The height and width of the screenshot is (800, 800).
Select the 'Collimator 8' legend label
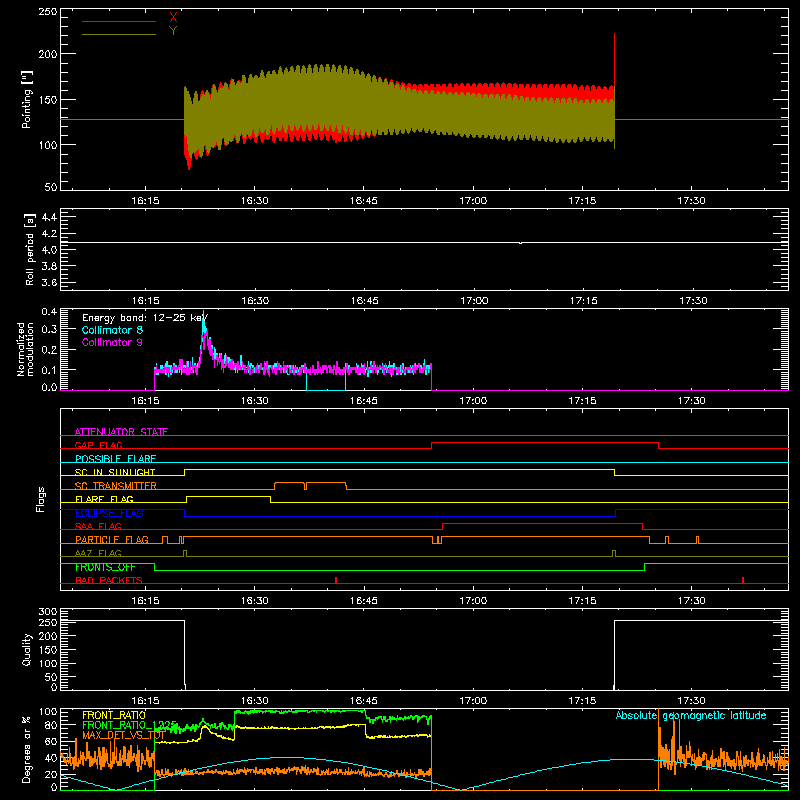(x=112, y=330)
